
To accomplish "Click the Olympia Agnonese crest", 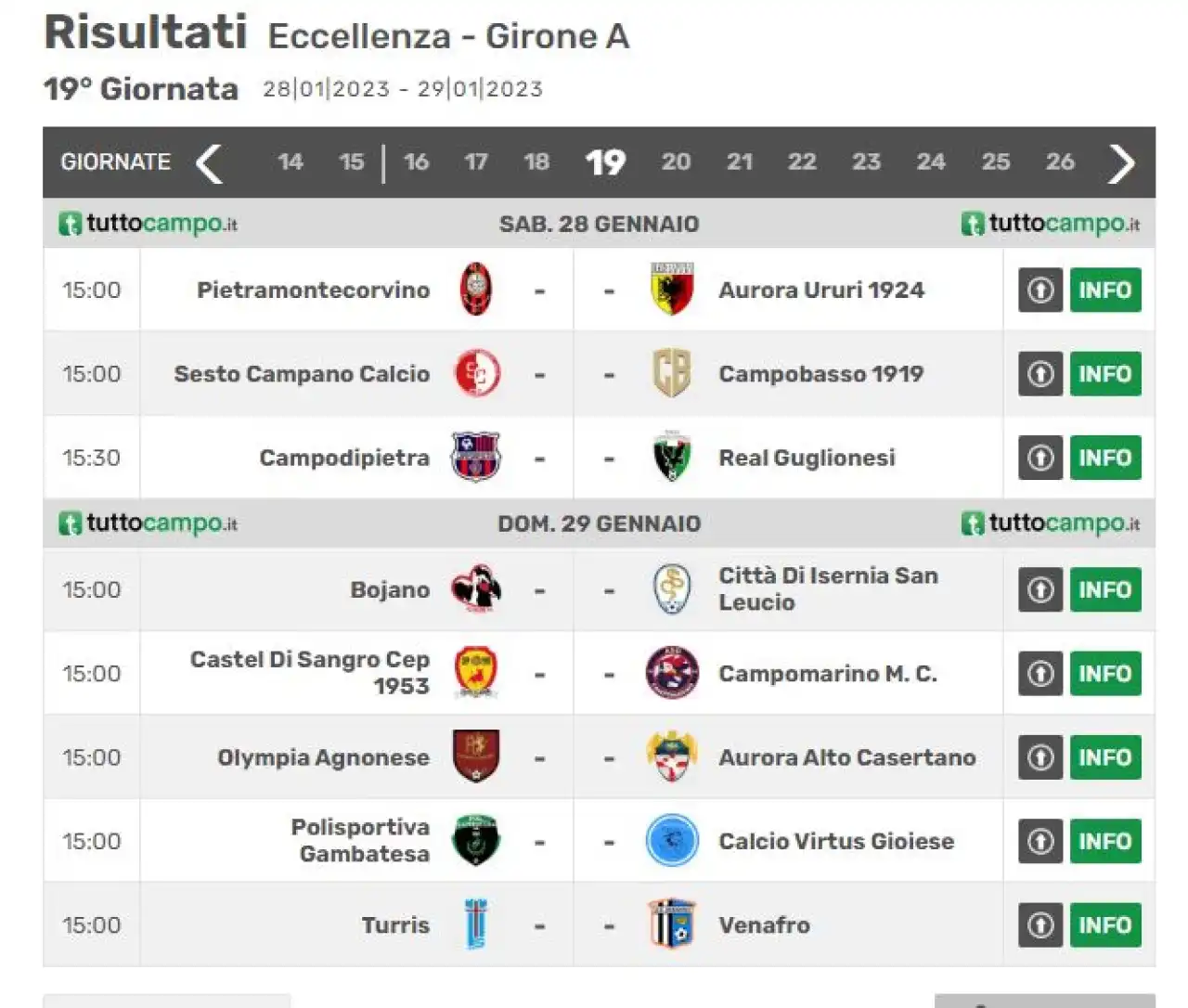I will (476, 756).
